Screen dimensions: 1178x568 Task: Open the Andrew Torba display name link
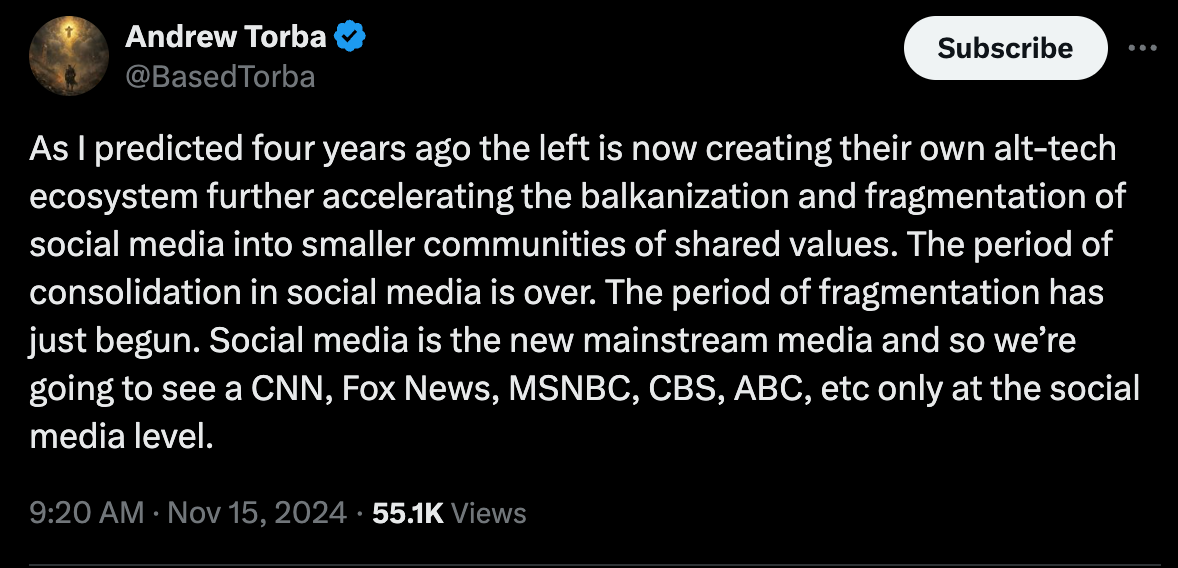225,37
